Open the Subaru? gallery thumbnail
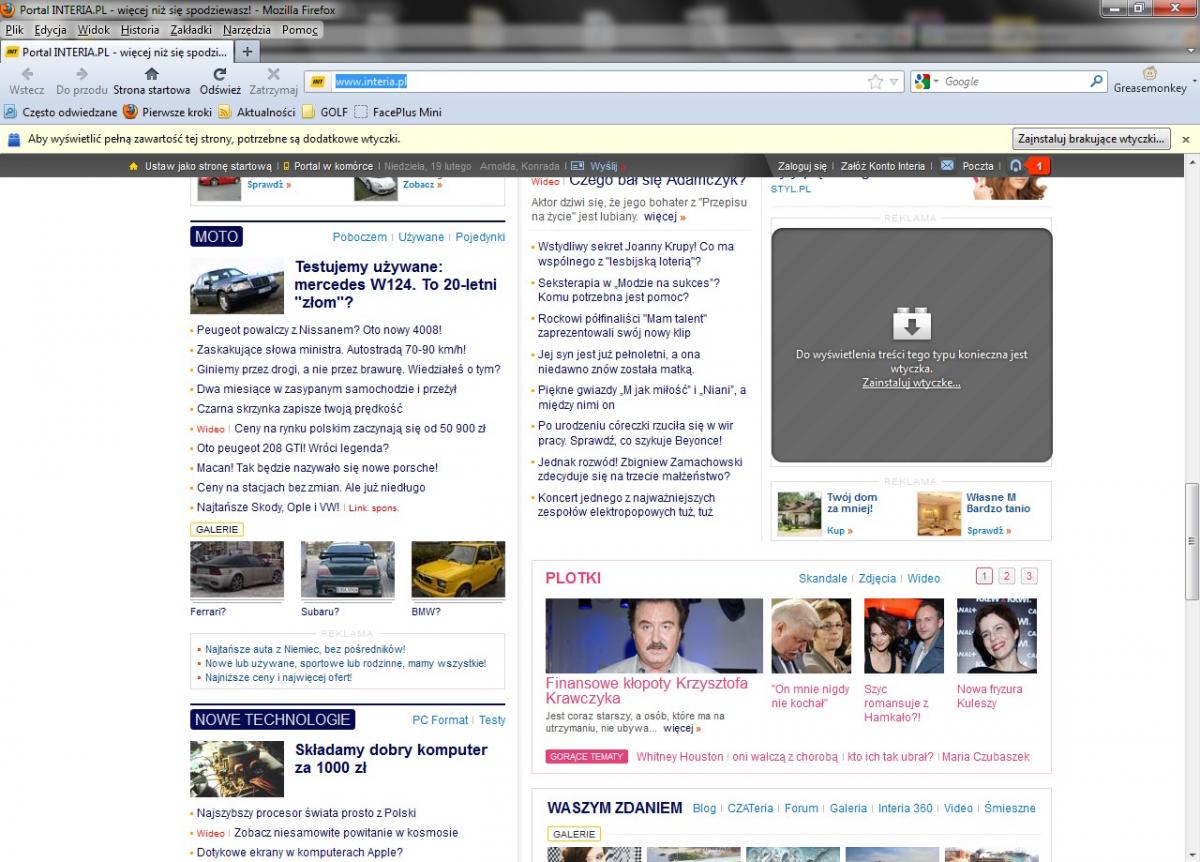The width and height of the screenshot is (1200, 862). (348, 570)
